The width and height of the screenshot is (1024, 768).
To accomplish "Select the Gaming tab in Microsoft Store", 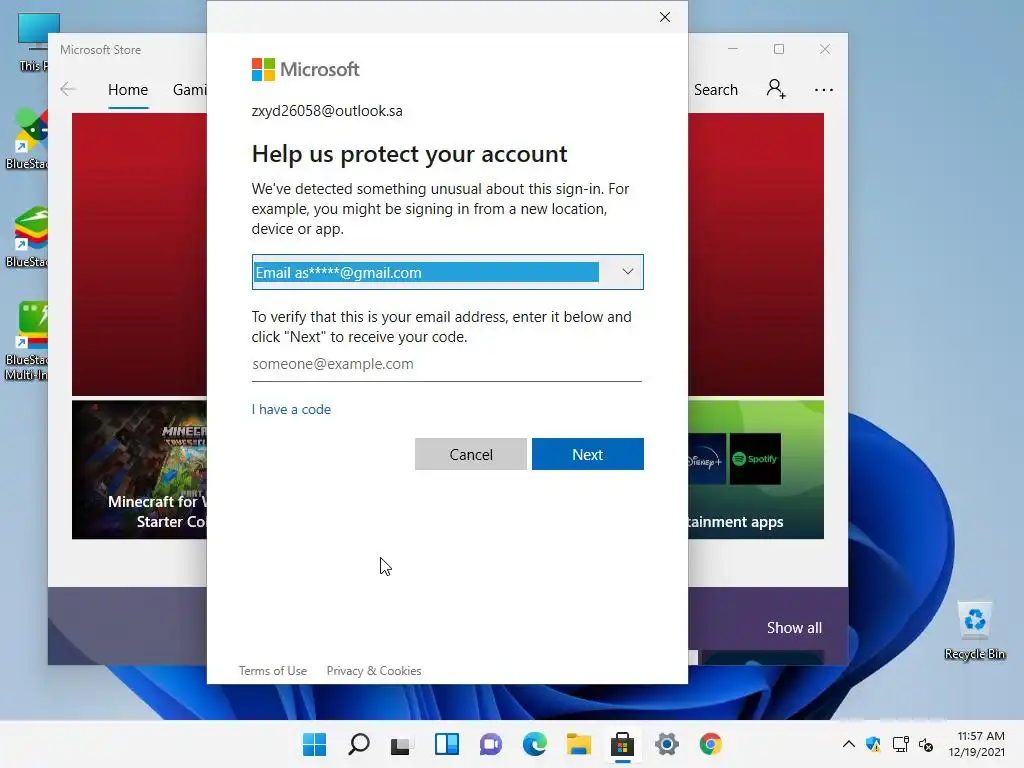I will click(x=189, y=89).
